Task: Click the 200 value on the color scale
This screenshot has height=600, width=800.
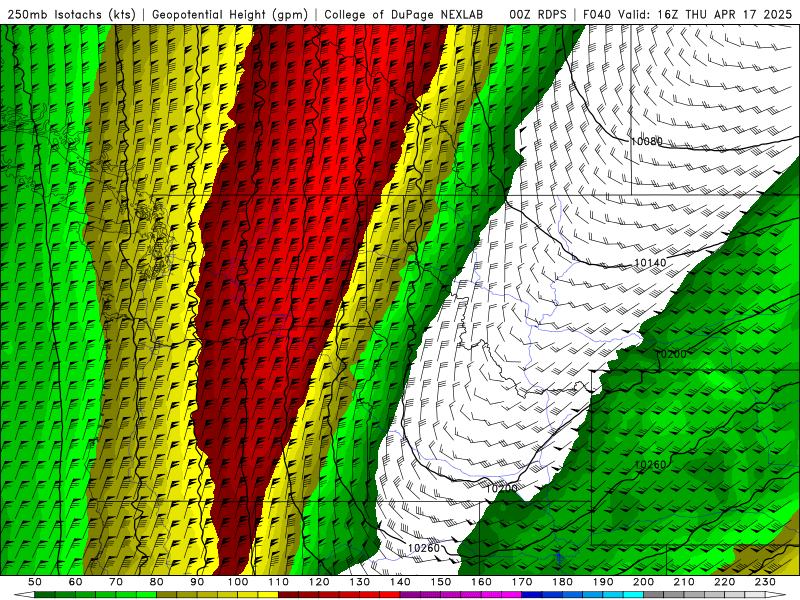Action: (x=643, y=582)
